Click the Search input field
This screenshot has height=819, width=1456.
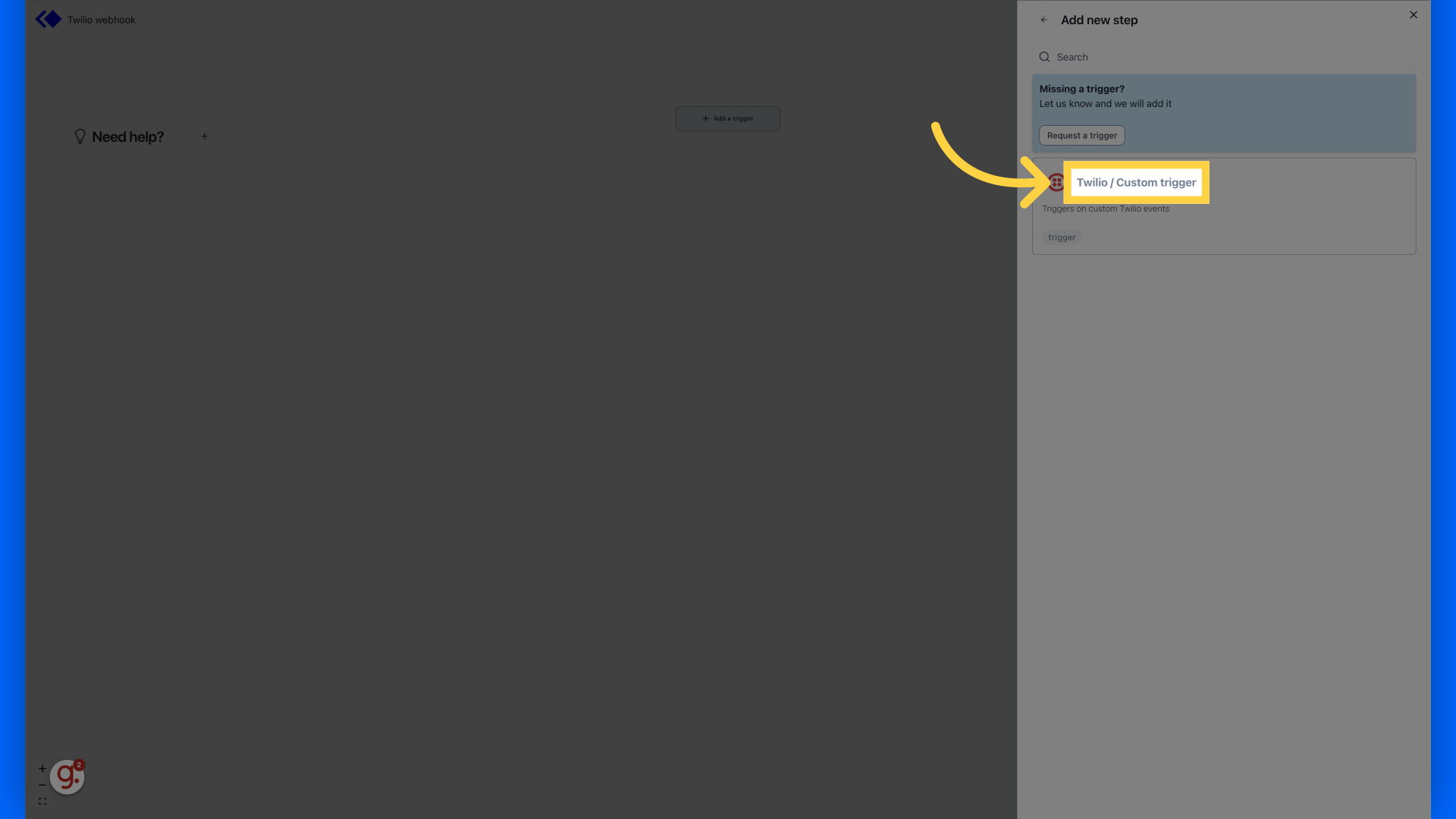click(x=1223, y=57)
